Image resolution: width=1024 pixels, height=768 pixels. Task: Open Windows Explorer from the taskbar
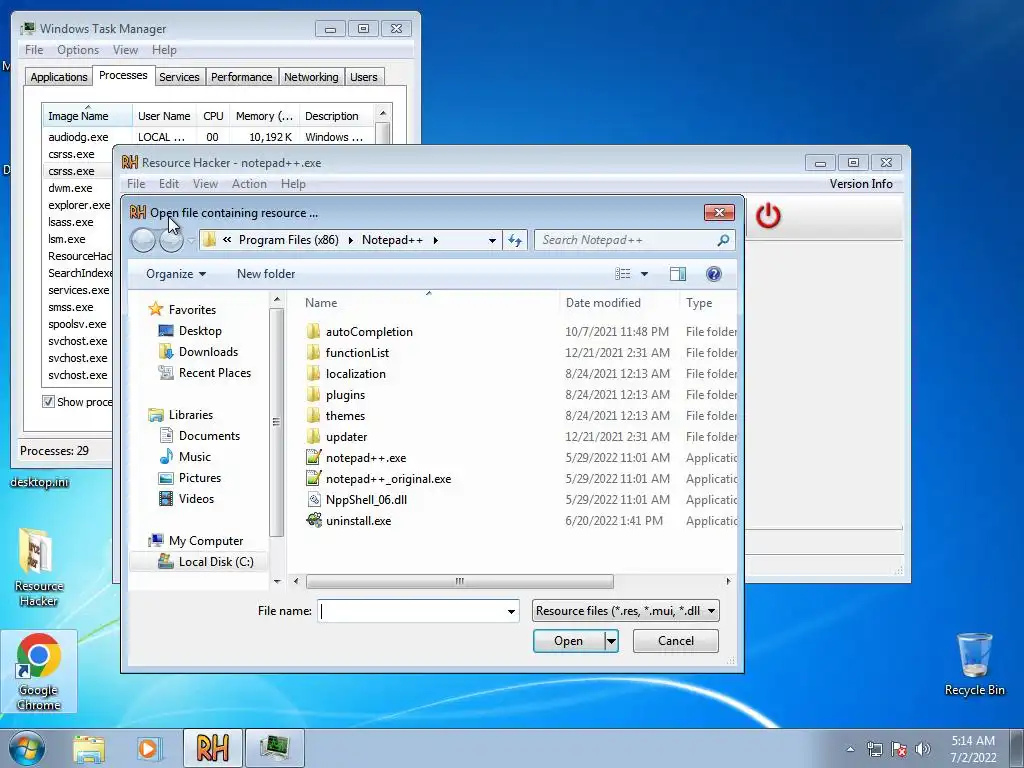[89, 748]
